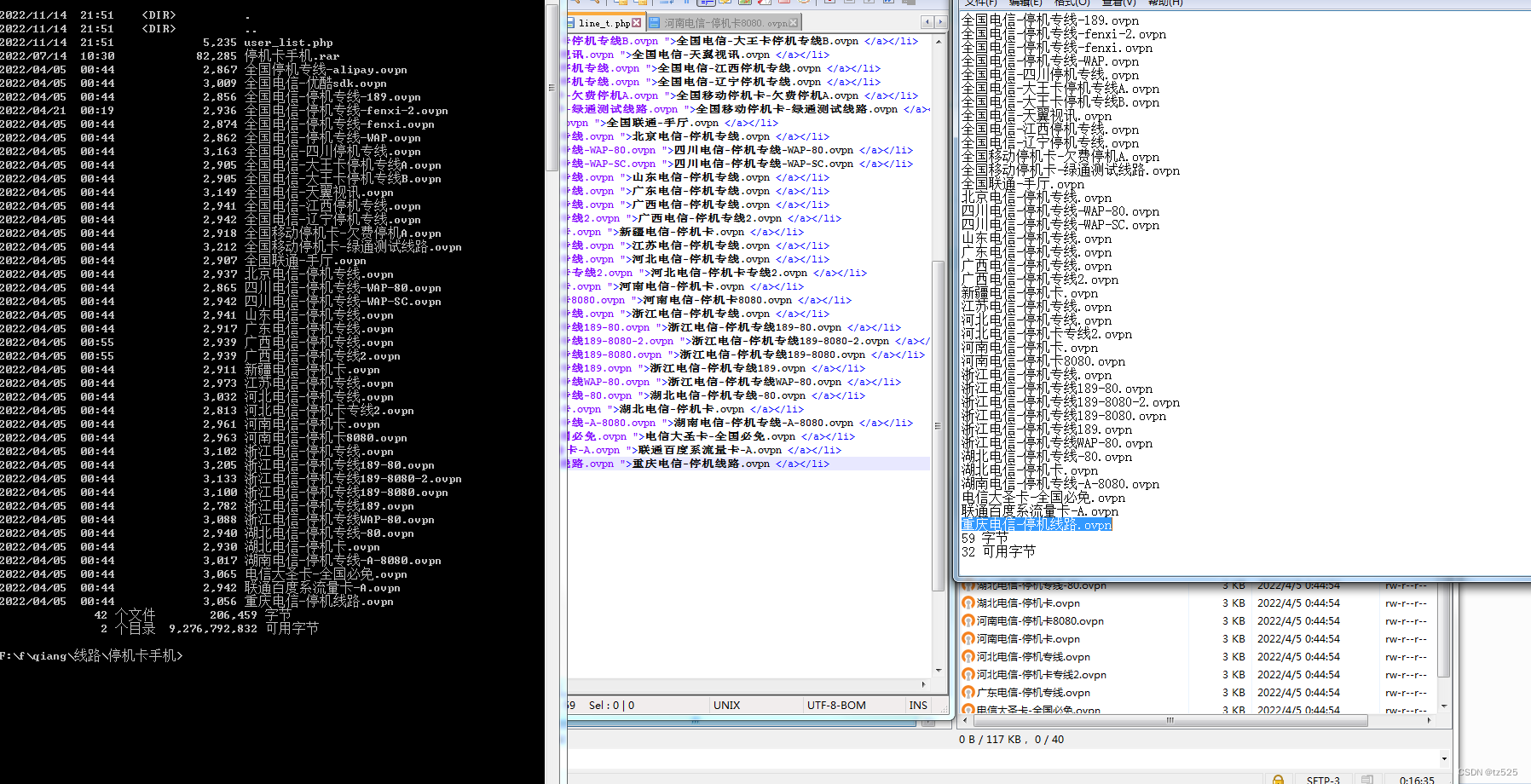
Task: Click 重庆电信-停机线路.ovpn in console listing
Action: (x=319, y=601)
